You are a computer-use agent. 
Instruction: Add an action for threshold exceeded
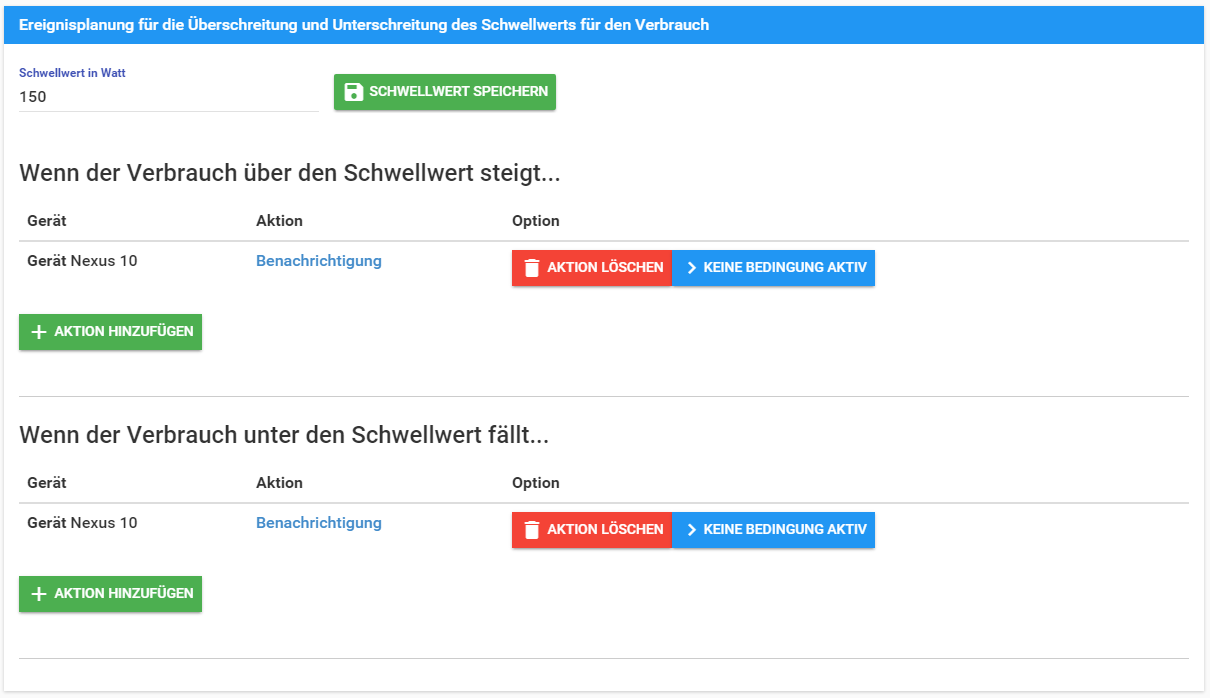[110, 332]
